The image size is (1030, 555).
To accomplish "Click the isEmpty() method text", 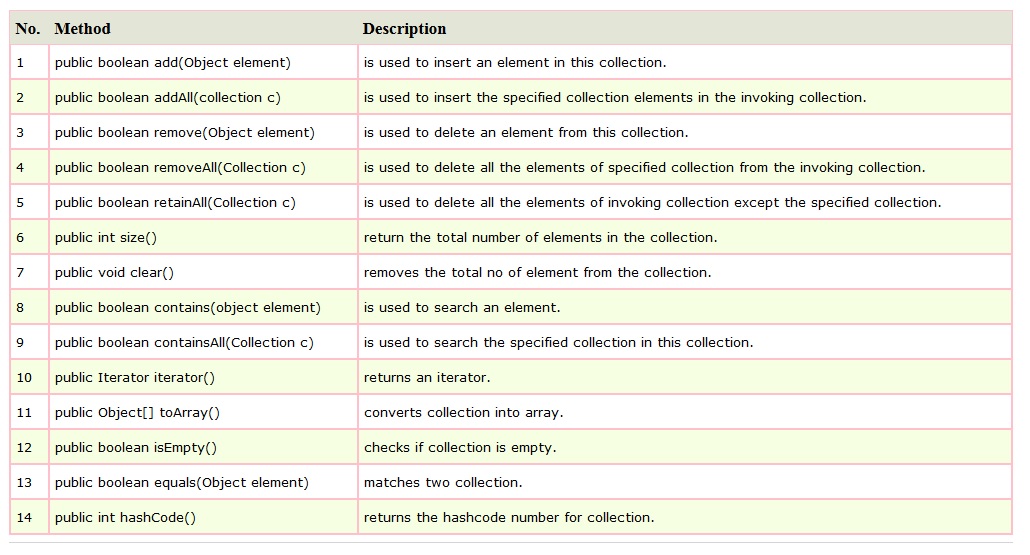I will pos(135,448).
